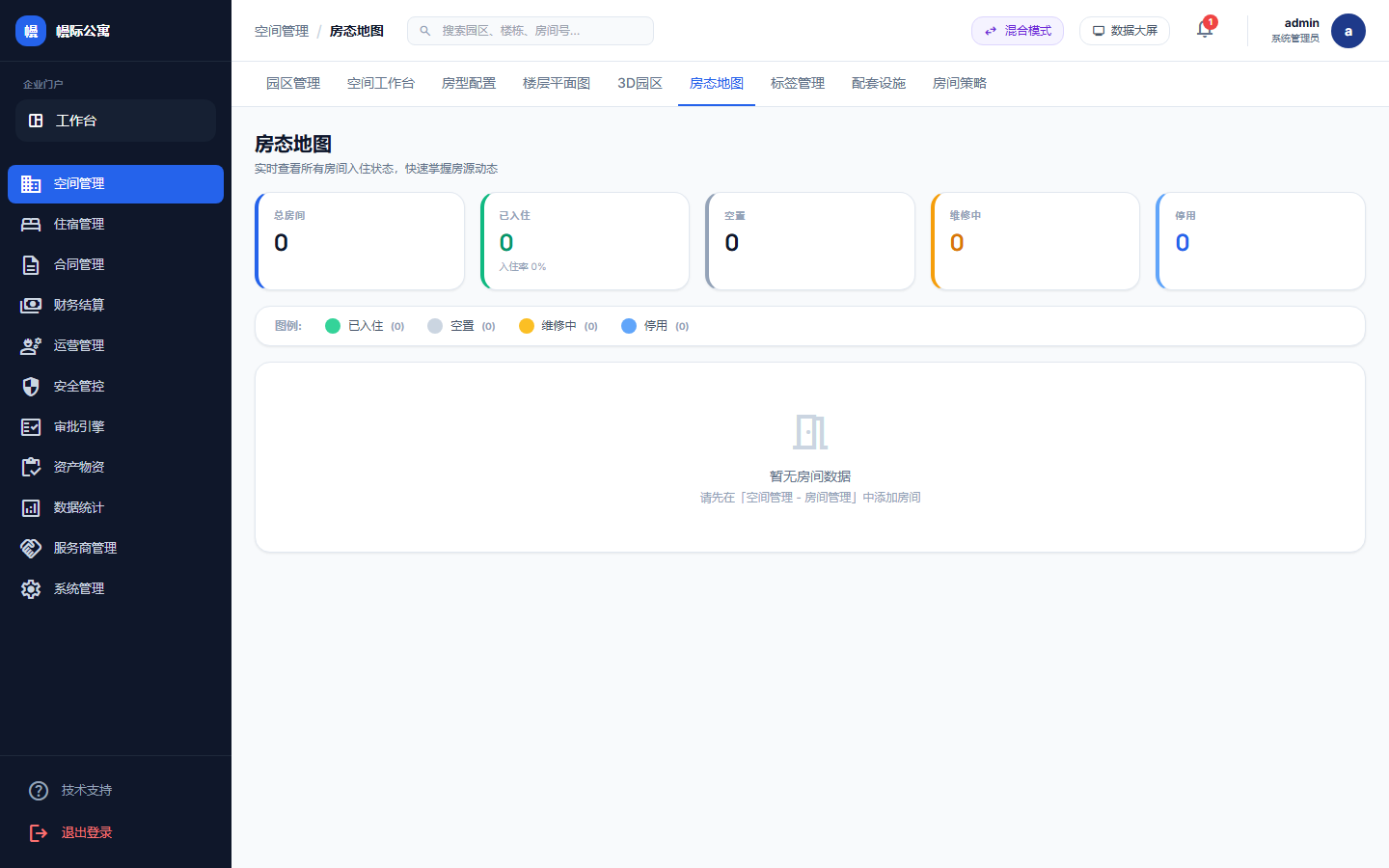
Task: Open 服务商管理 in the sidebar
Action: click(x=87, y=548)
